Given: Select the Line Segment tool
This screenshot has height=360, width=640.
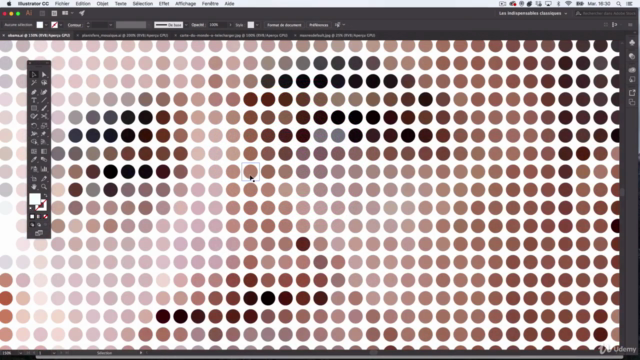Looking at the screenshot, I should 44,100.
